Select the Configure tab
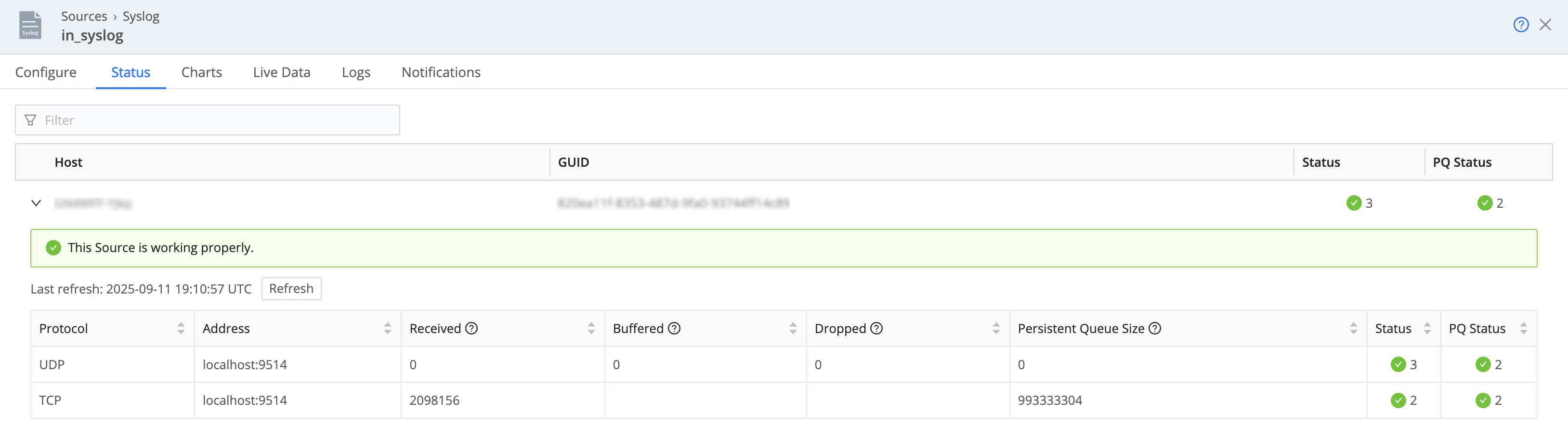The height and width of the screenshot is (427, 1568). (46, 72)
